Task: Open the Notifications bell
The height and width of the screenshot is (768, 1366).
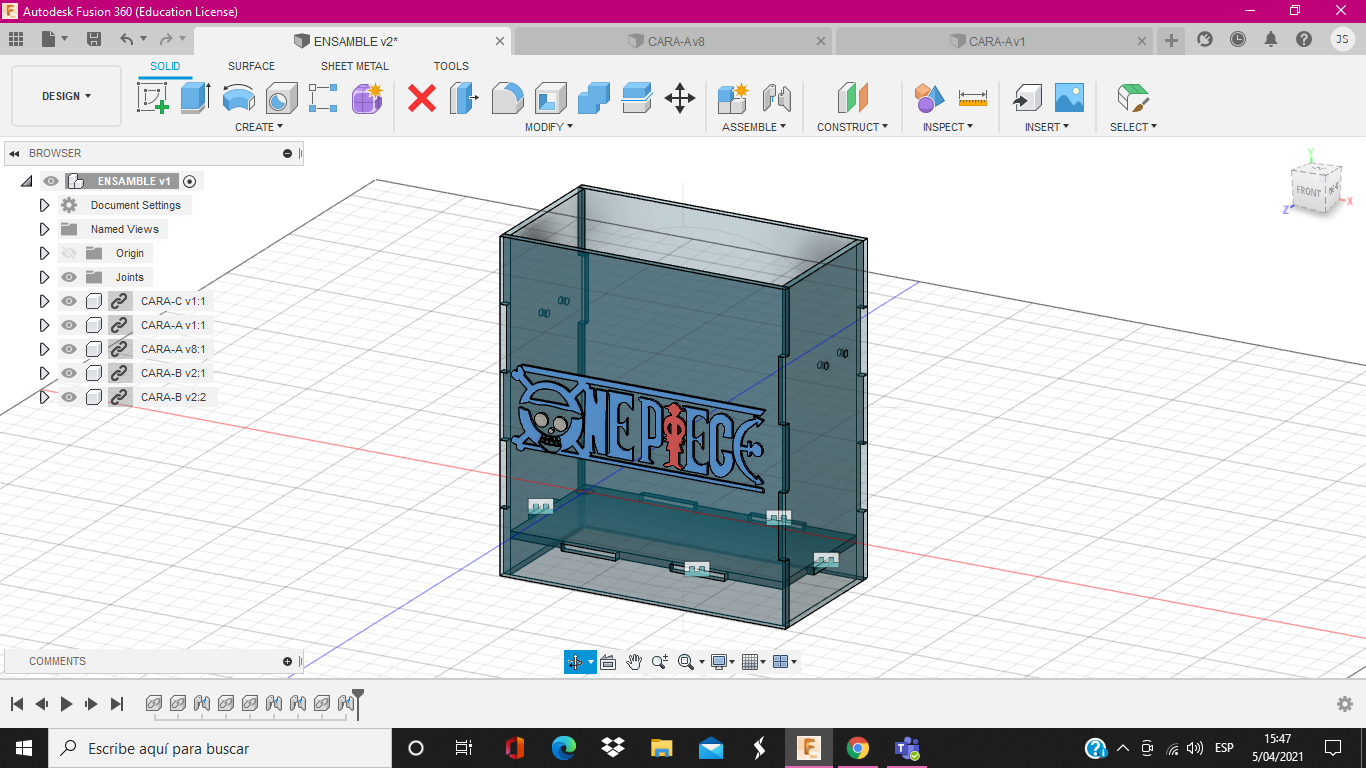Action: click(x=1271, y=39)
